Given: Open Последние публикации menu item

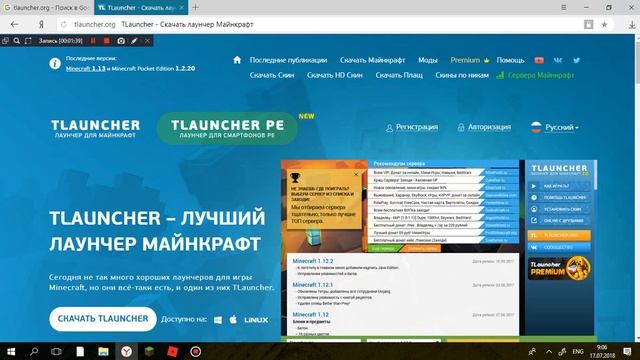Looking at the screenshot, I should (x=288, y=60).
